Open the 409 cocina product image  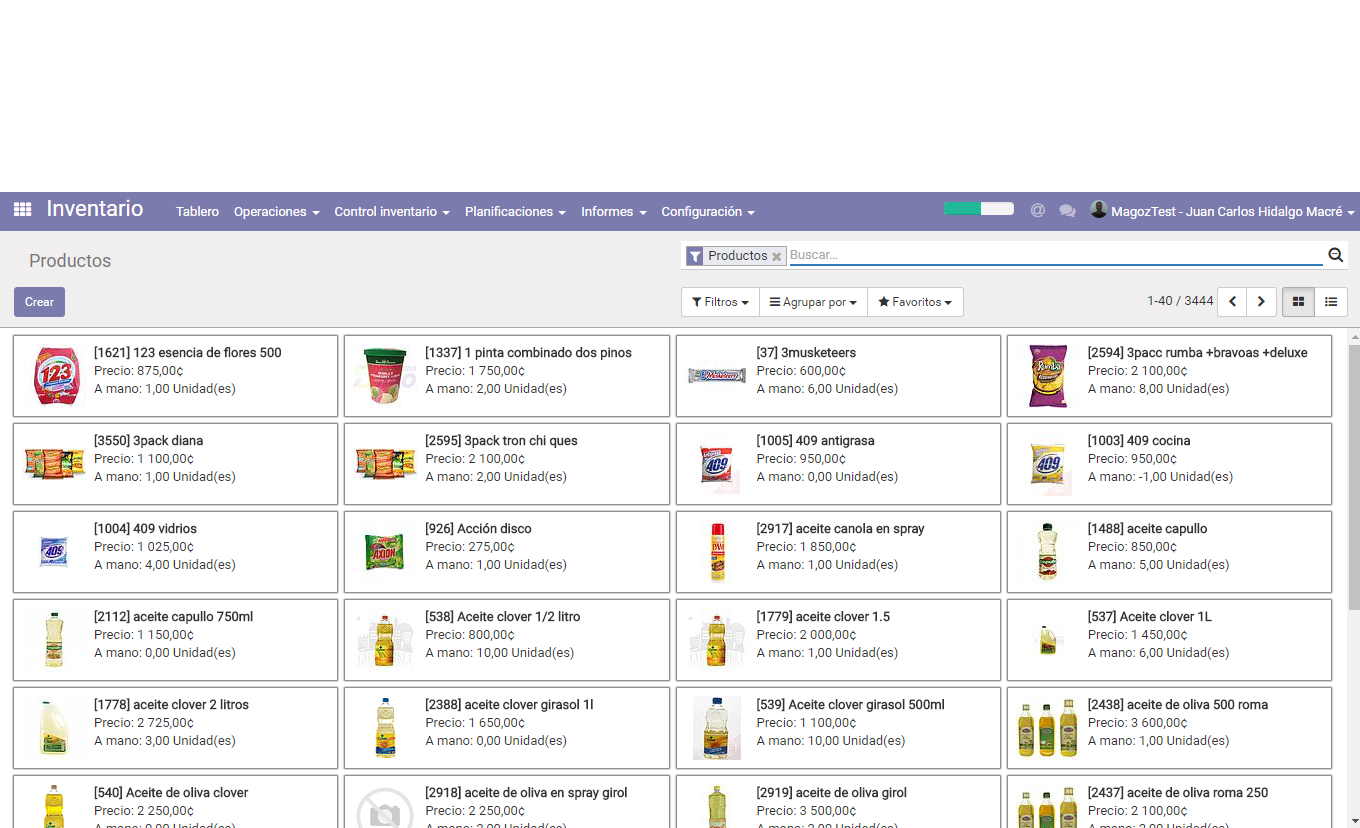point(1048,464)
